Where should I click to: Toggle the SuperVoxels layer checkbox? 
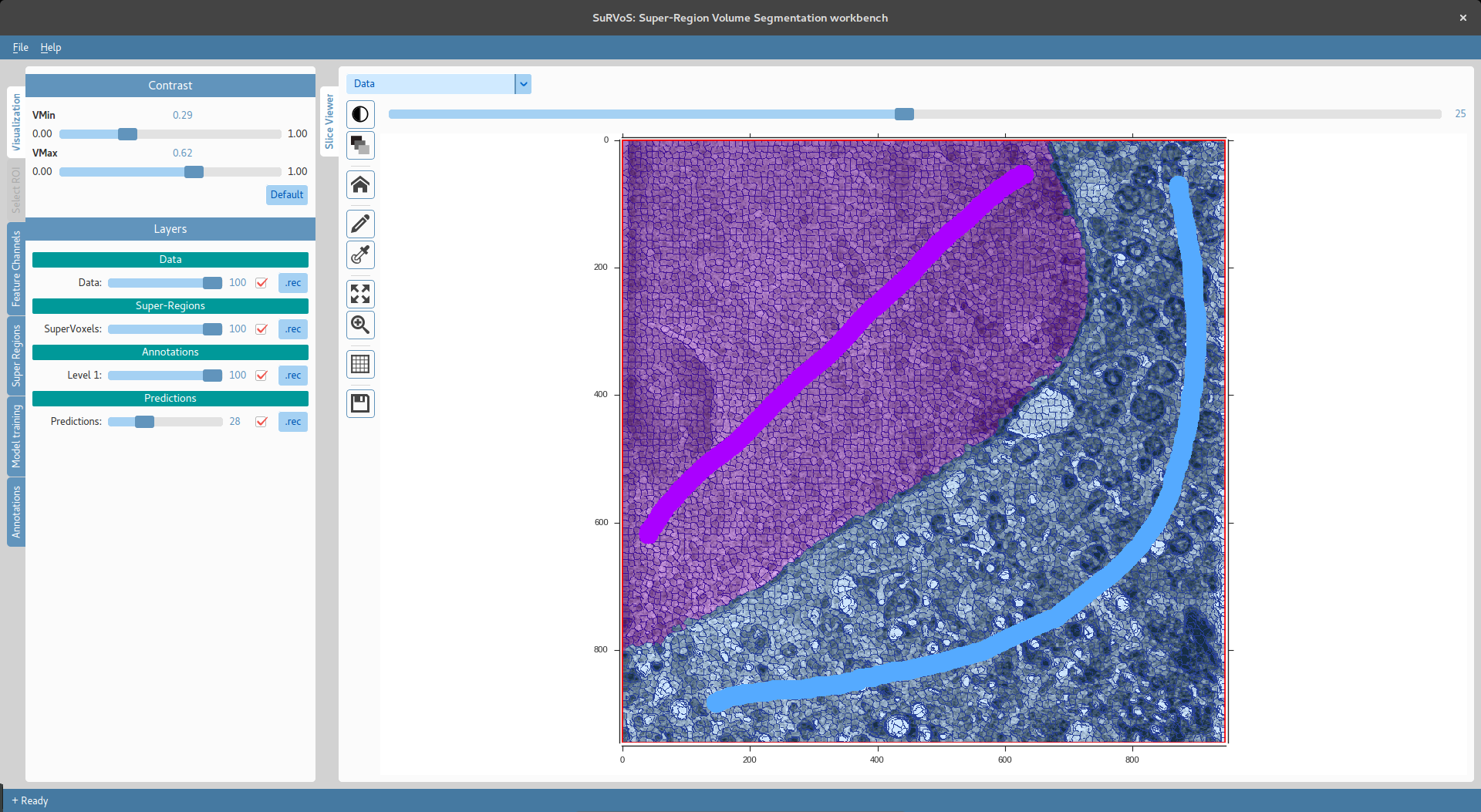pos(261,329)
